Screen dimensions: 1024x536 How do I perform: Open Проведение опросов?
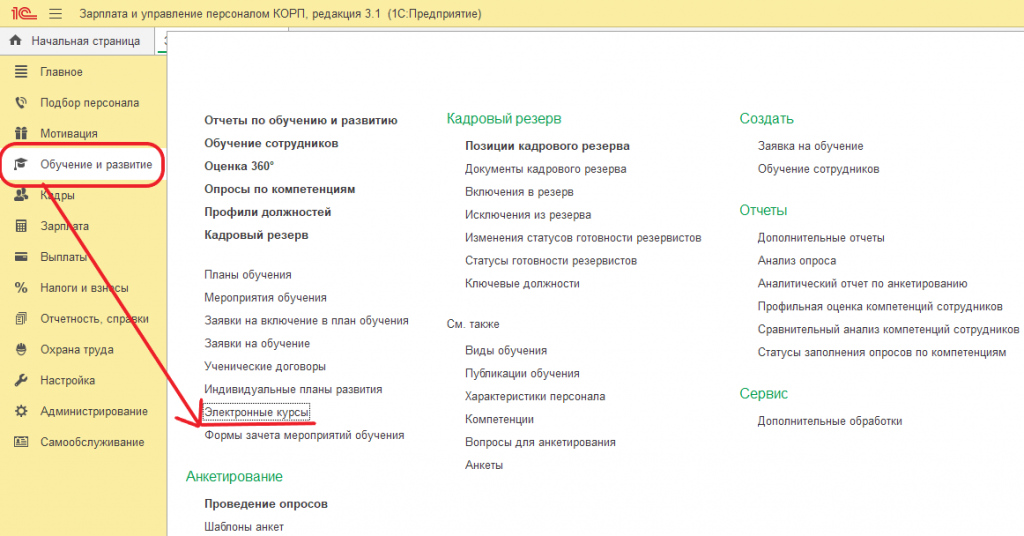[x=266, y=503]
